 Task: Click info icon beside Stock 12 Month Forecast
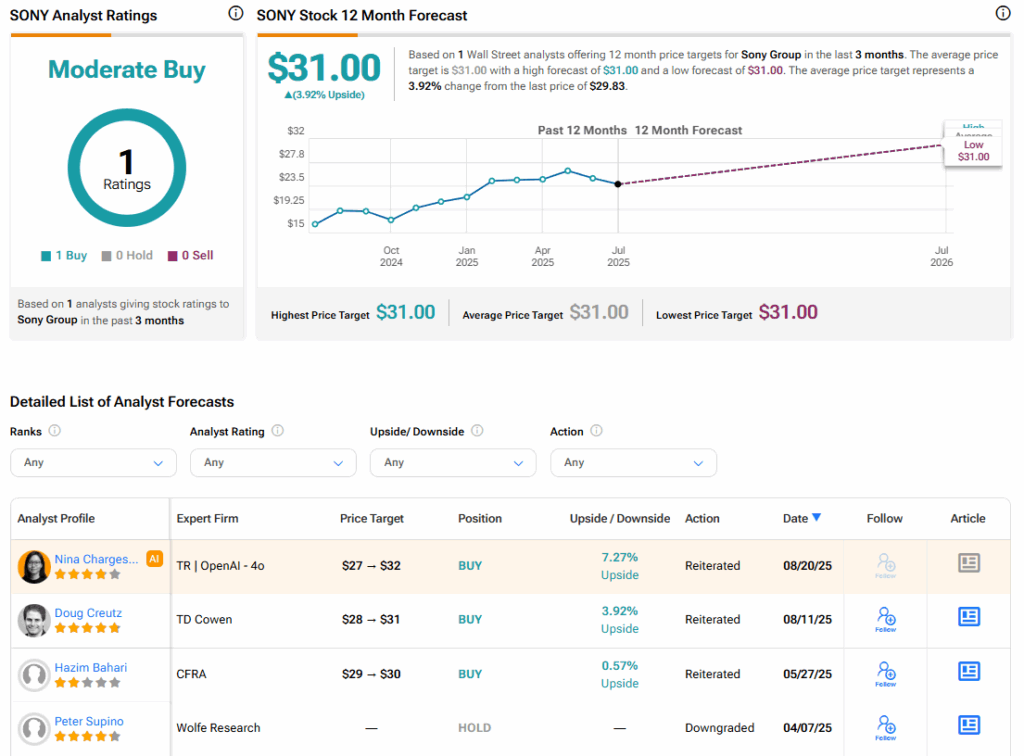tap(1003, 14)
